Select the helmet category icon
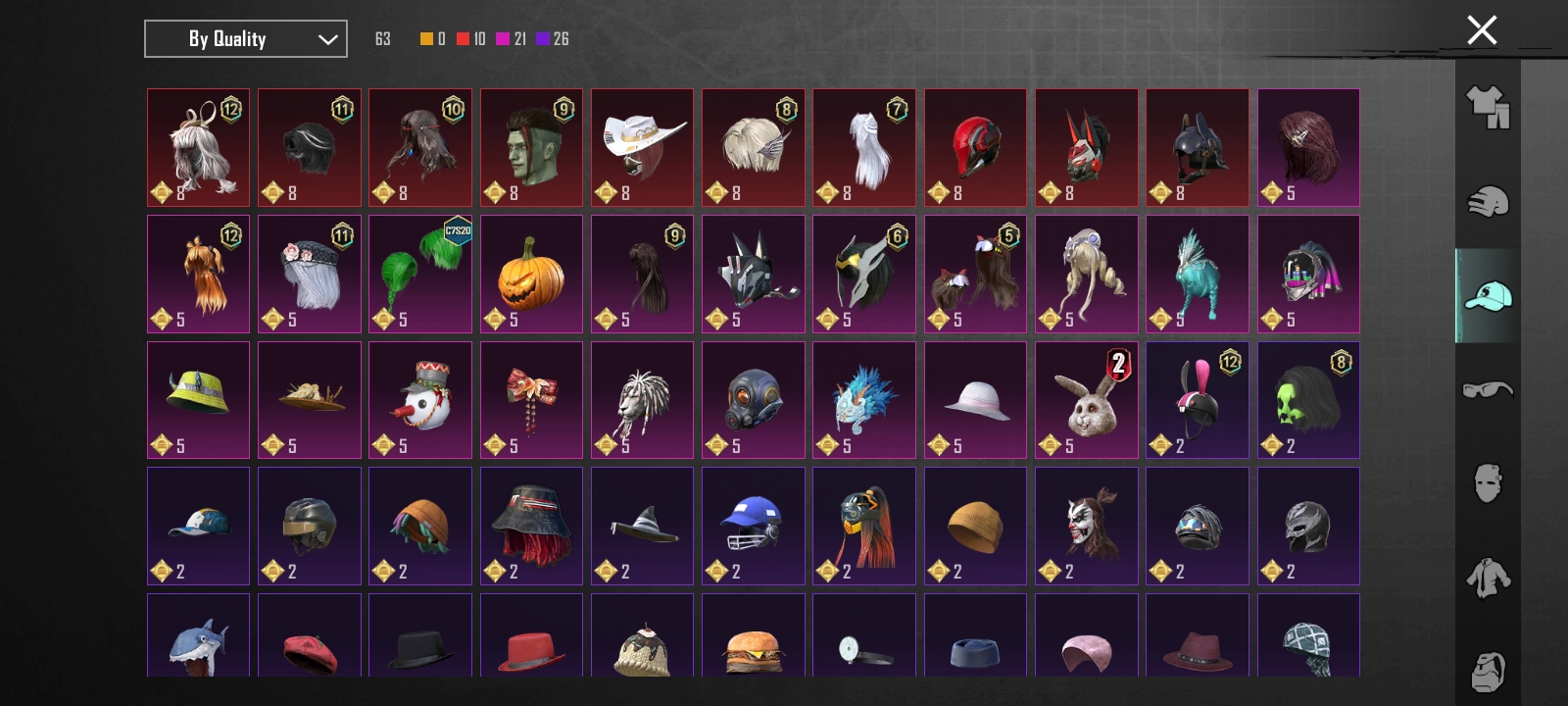The height and width of the screenshot is (706, 1568). point(1488,201)
